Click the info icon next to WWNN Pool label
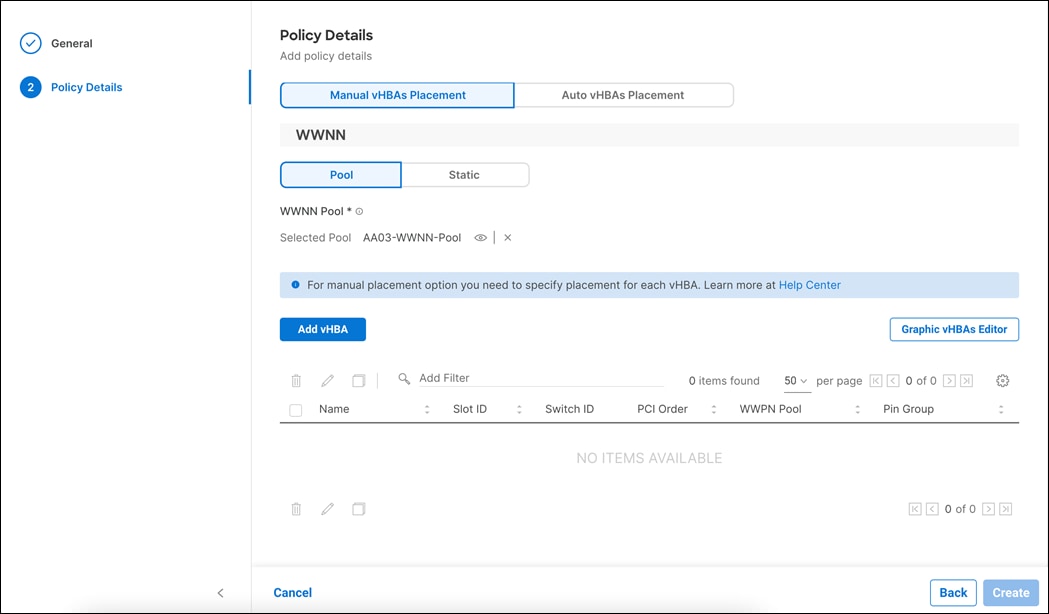 [358, 211]
